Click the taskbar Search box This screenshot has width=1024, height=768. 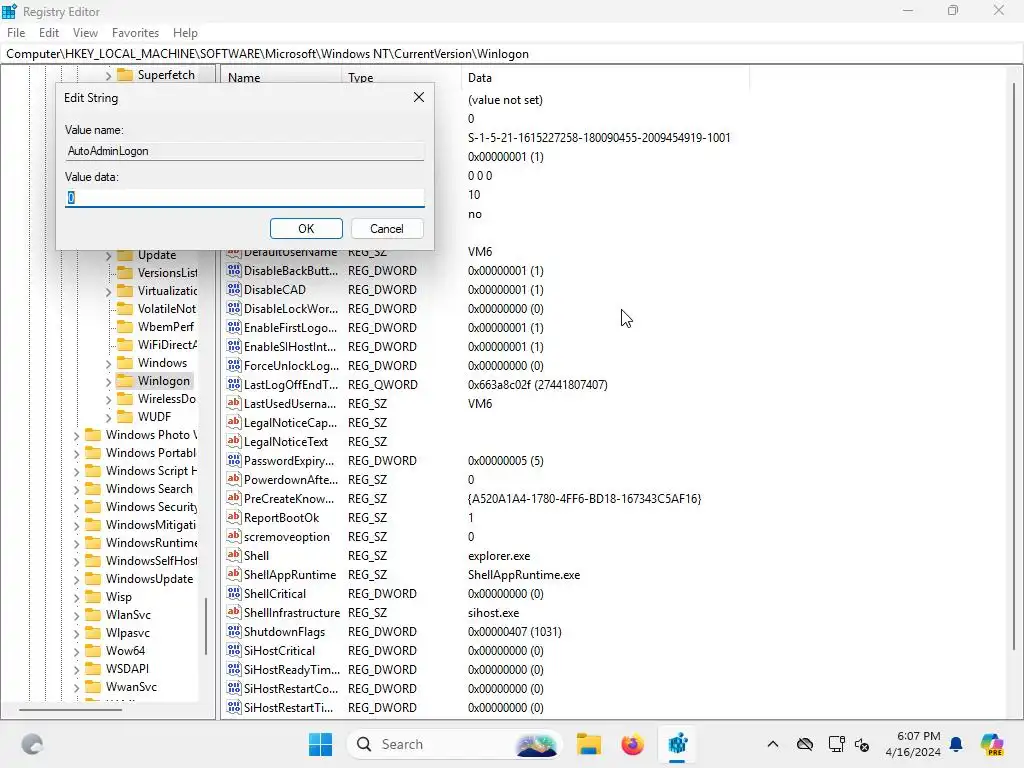pos(456,744)
